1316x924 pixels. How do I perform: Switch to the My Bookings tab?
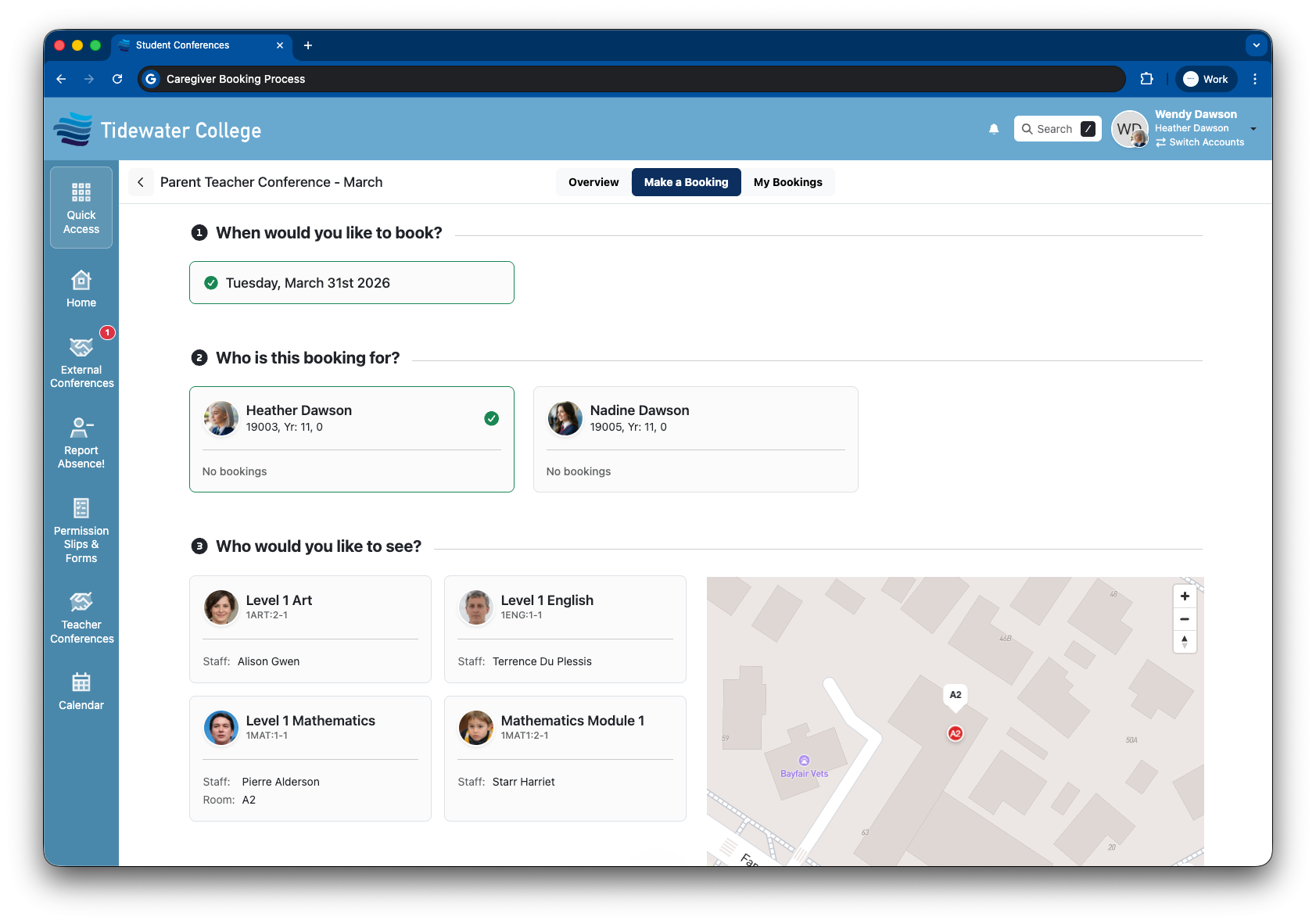[787, 182]
